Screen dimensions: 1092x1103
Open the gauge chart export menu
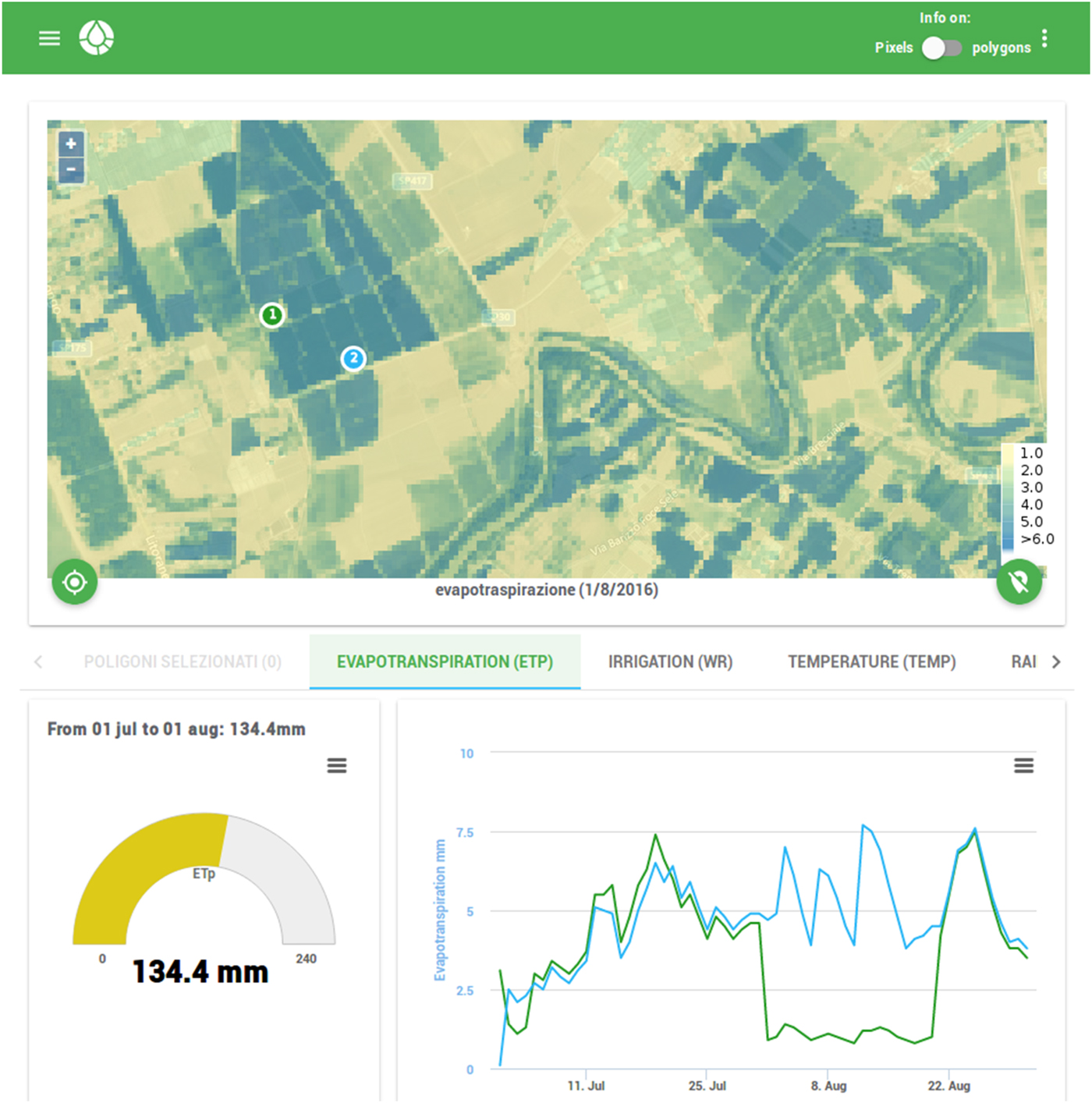[337, 765]
